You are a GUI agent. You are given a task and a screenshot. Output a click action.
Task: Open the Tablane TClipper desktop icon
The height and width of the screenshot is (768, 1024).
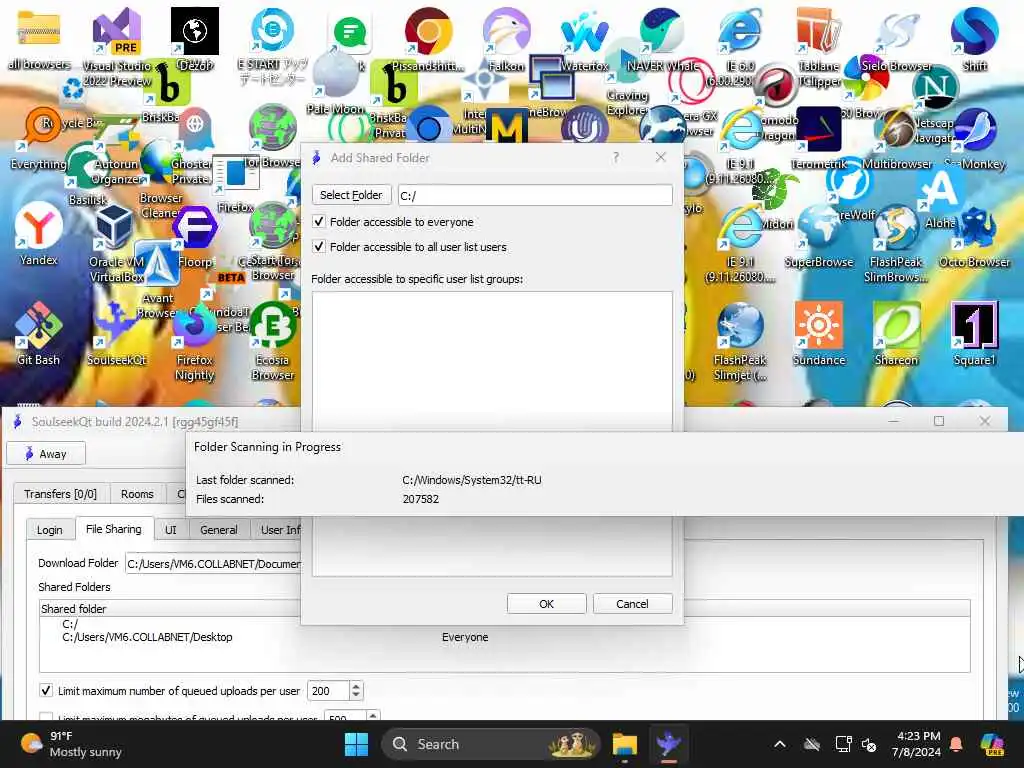pos(819,46)
